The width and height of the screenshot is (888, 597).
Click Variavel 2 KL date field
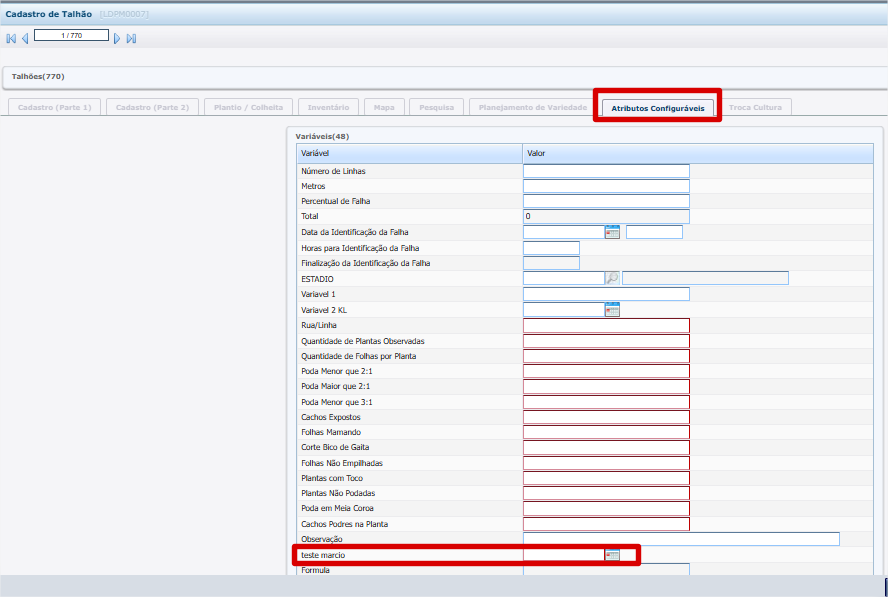564,309
